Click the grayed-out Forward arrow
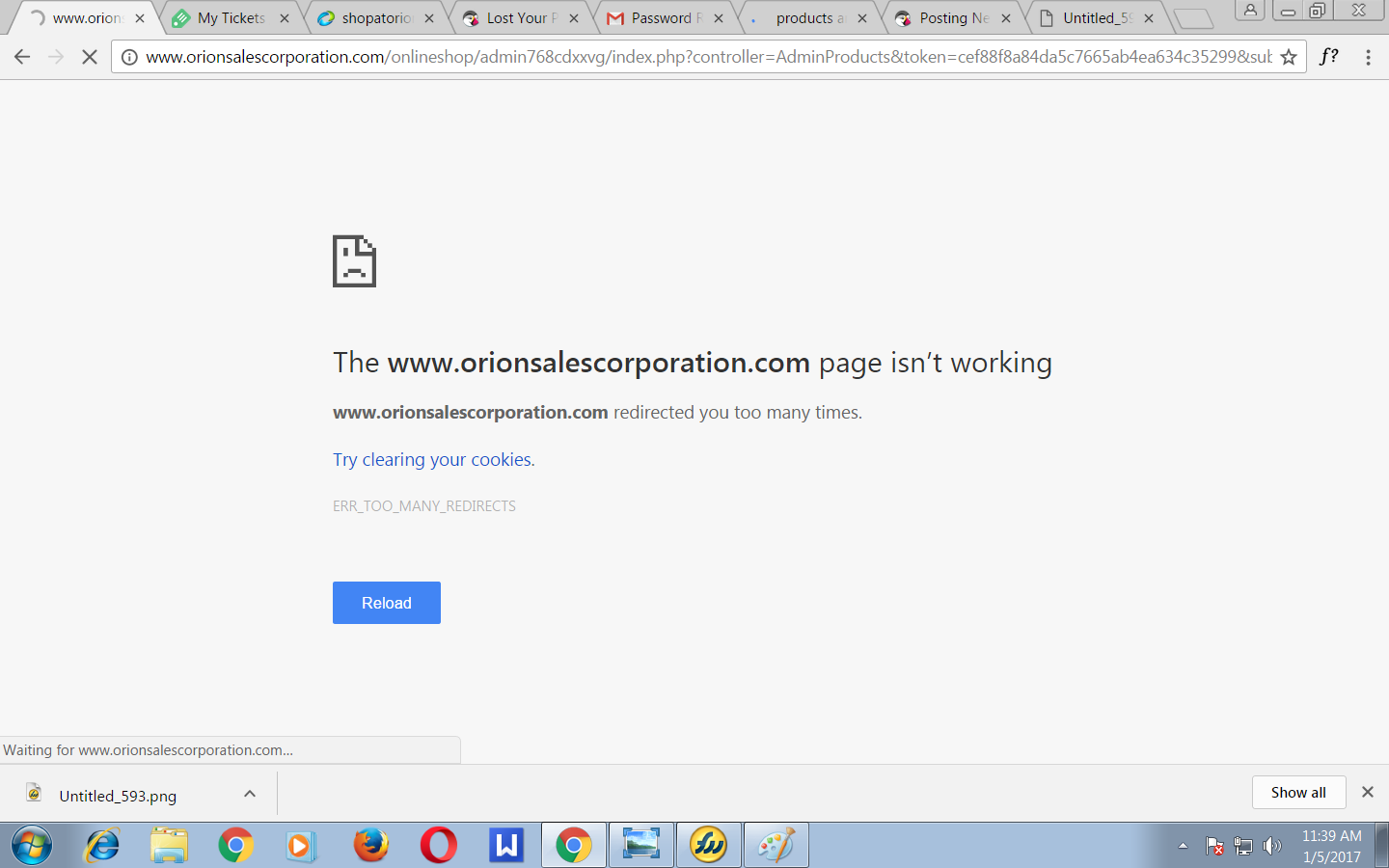 pos(56,57)
